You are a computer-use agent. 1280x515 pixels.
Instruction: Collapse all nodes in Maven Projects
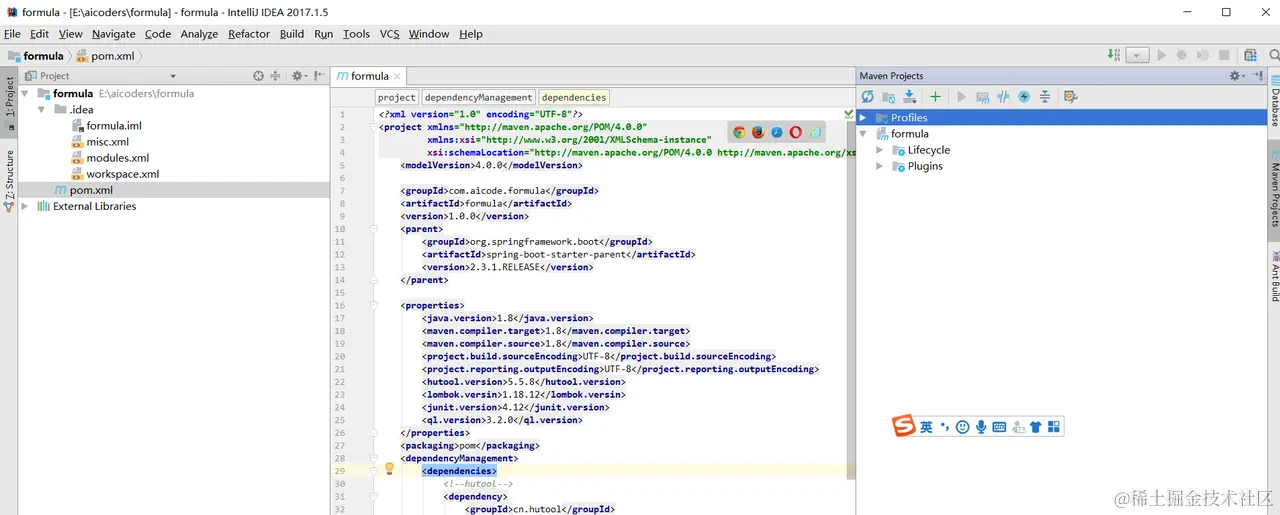[x=1045, y=97]
